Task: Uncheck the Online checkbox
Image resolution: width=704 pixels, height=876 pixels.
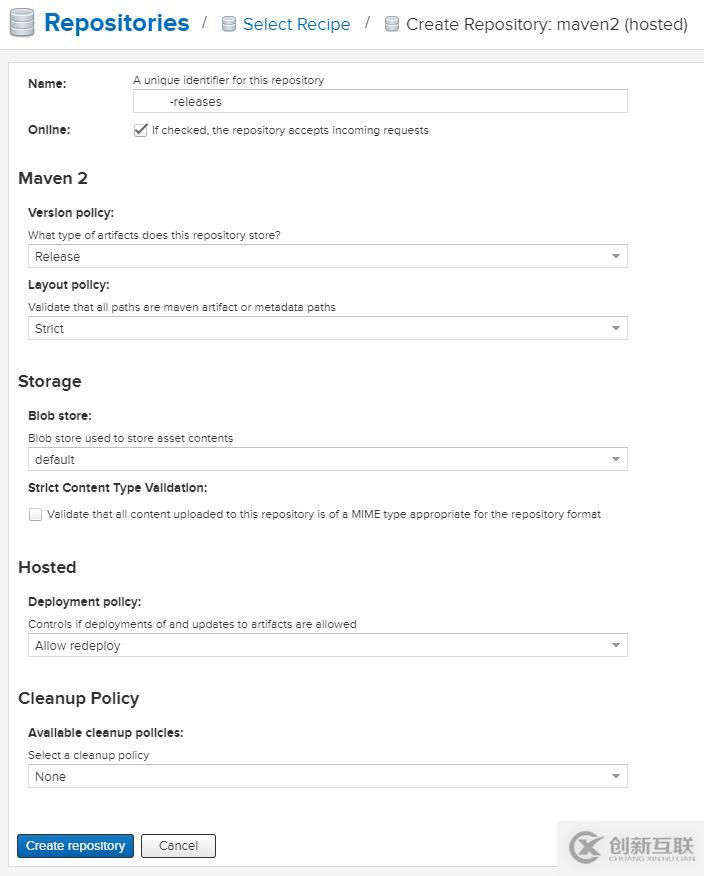Action: pyautogui.click(x=141, y=130)
